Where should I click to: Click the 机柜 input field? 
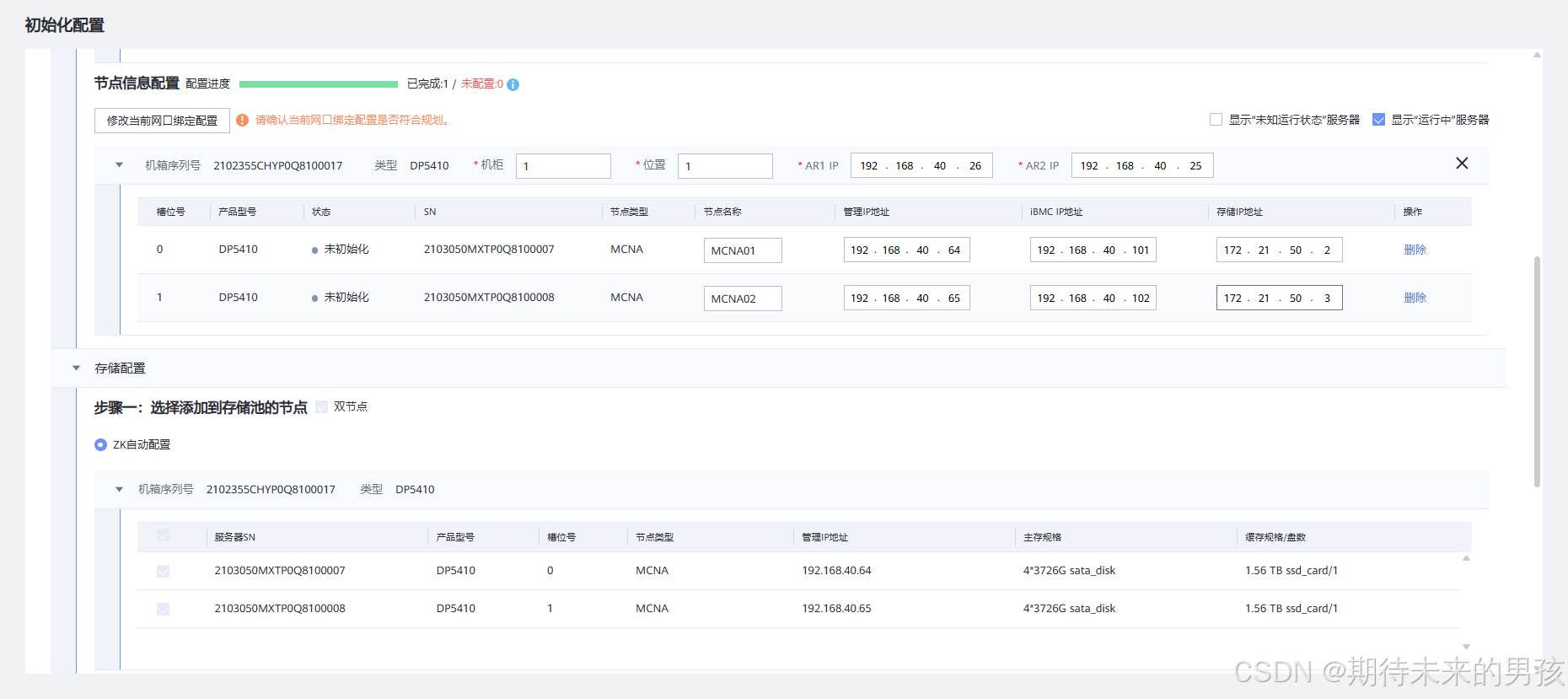[563, 166]
